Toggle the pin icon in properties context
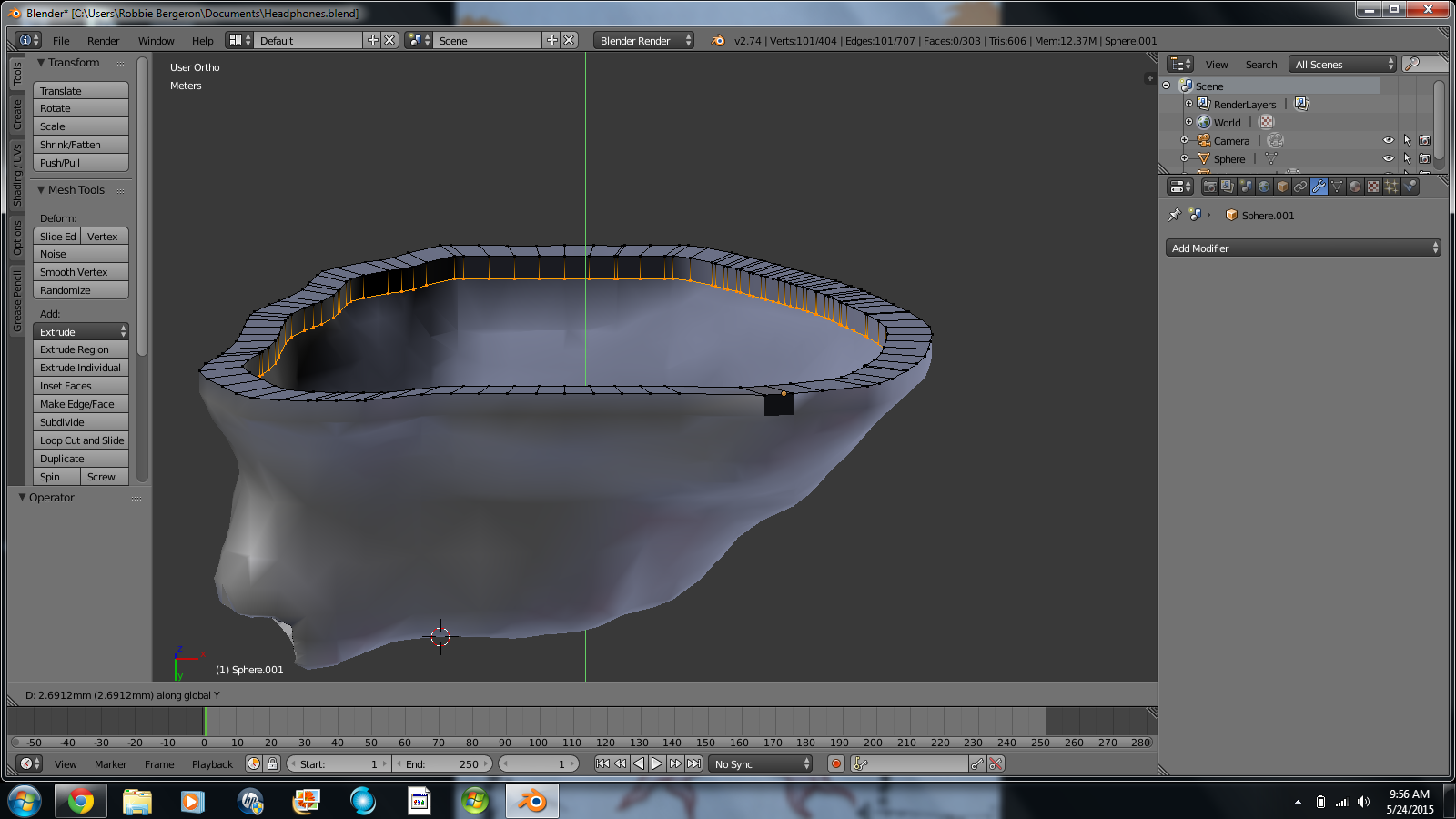1456x819 pixels. coord(1174,216)
